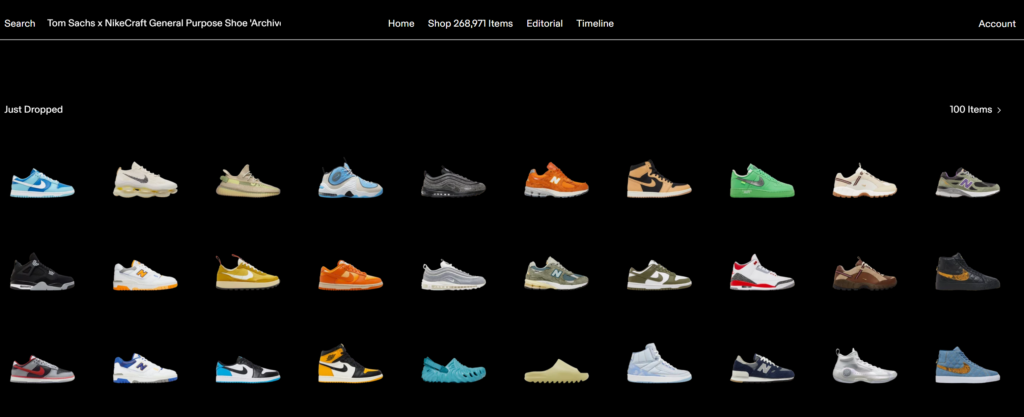Open the olive-grey New Balance with blue N
The height and width of the screenshot is (417, 1024).
[x=556, y=273]
